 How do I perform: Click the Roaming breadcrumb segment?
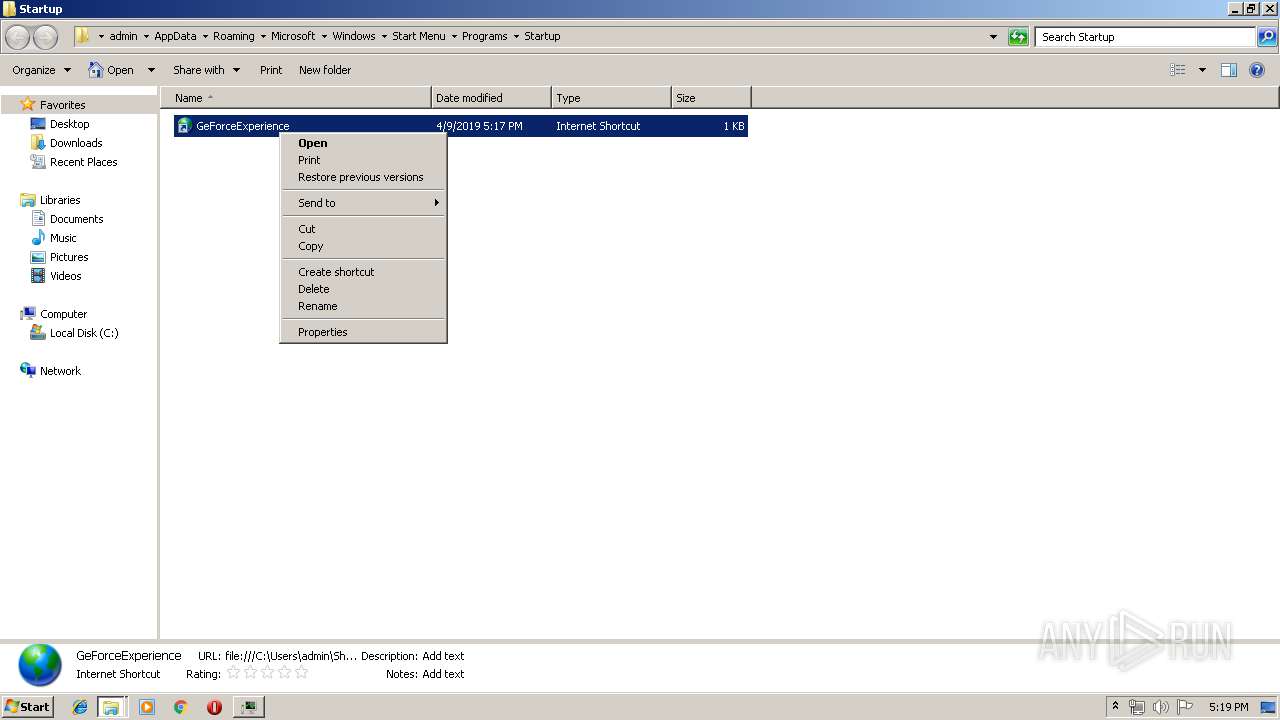tap(234, 36)
